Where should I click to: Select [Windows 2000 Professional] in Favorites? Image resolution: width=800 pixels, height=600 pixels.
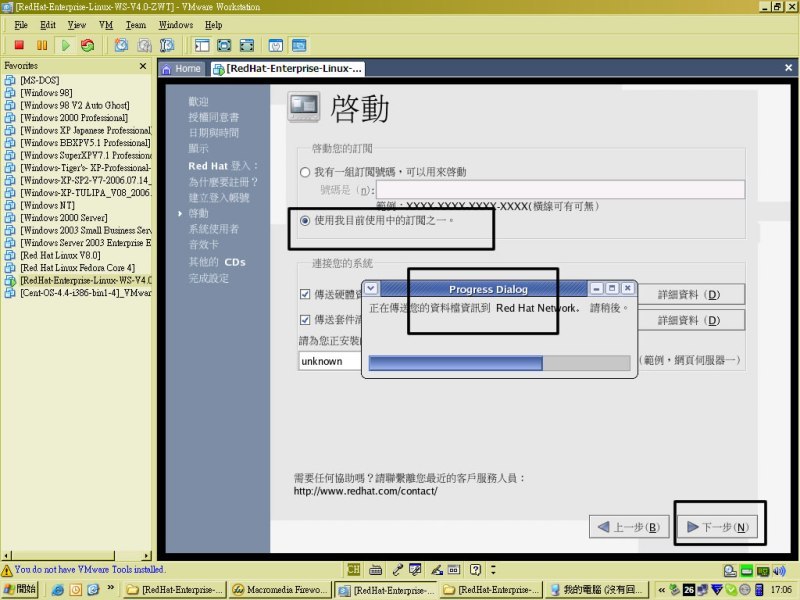(x=74, y=117)
